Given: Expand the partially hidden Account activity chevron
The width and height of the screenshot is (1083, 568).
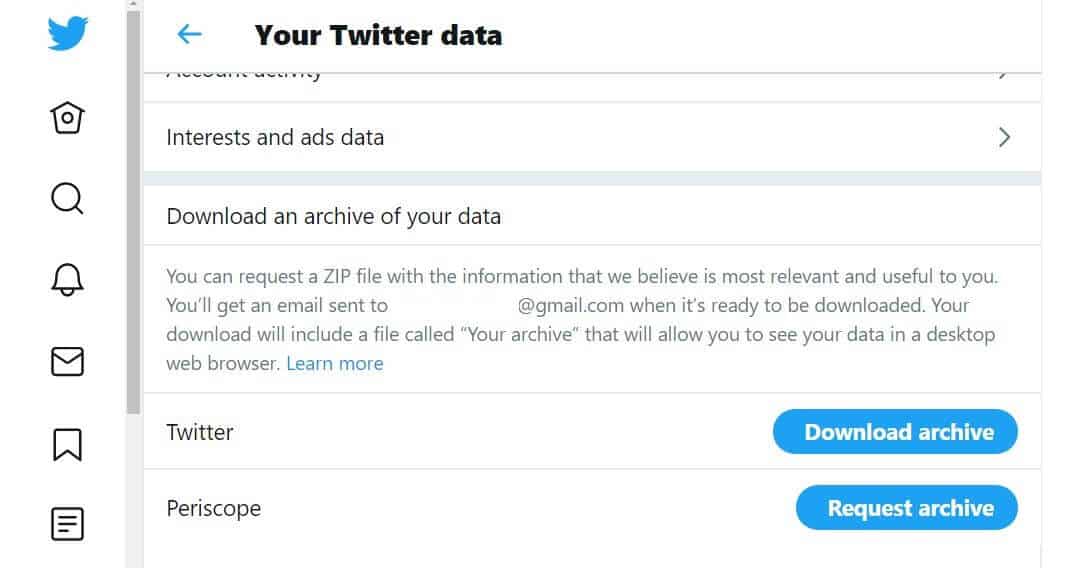Looking at the screenshot, I should (x=1004, y=73).
